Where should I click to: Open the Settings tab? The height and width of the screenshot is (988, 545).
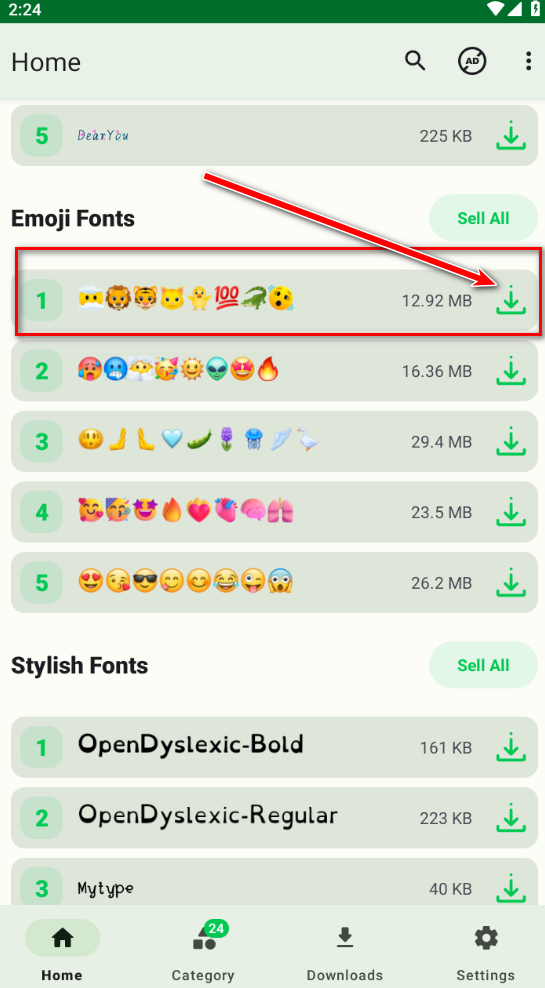pyautogui.click(x=486, y=950)
